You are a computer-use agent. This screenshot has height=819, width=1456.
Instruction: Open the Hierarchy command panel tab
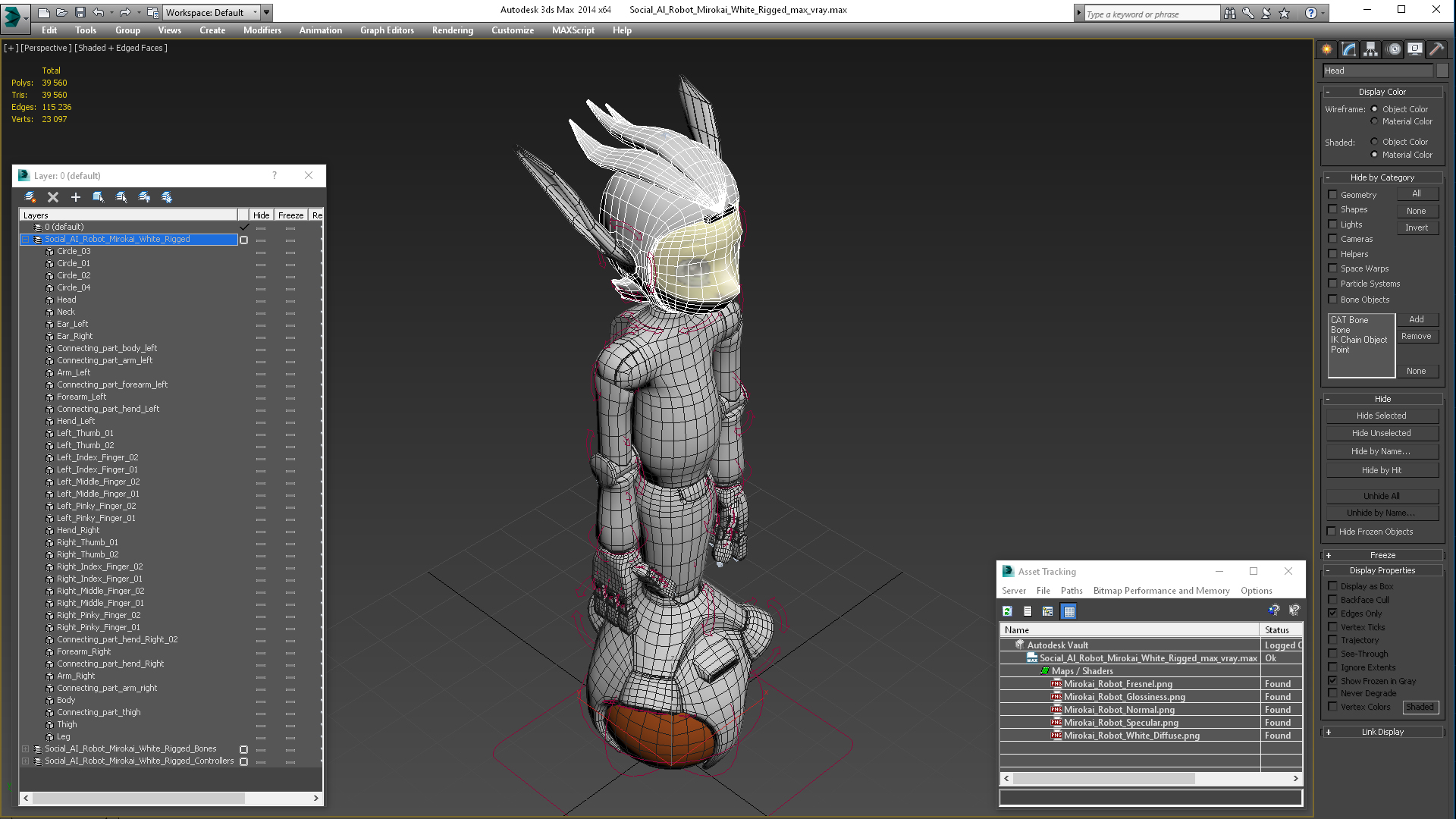(x=1370, y=49)
